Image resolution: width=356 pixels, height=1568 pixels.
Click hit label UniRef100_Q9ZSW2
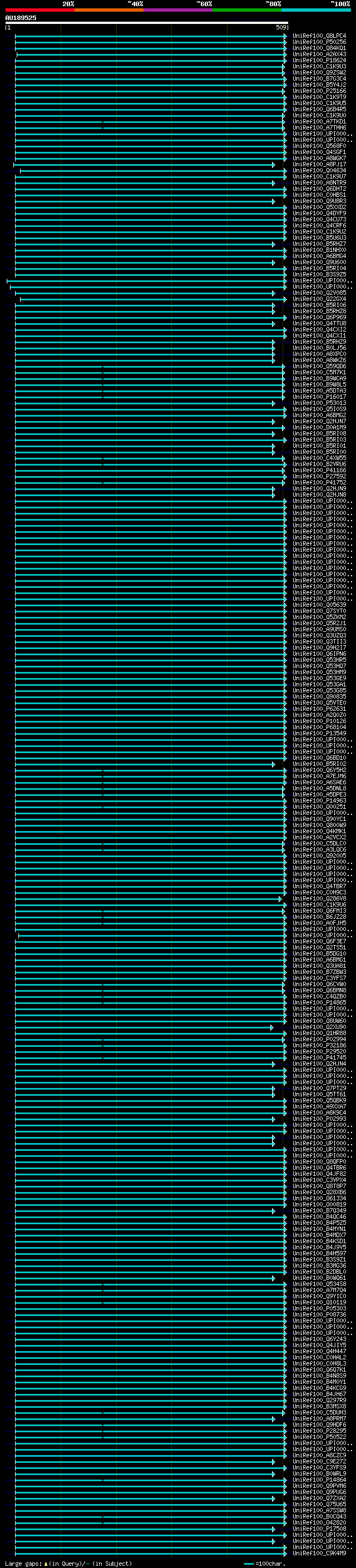click(319, 72)
